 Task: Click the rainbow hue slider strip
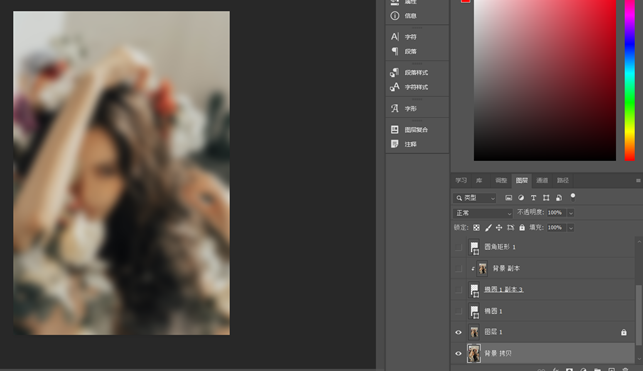pyautogui.click(x=629, y=80)
